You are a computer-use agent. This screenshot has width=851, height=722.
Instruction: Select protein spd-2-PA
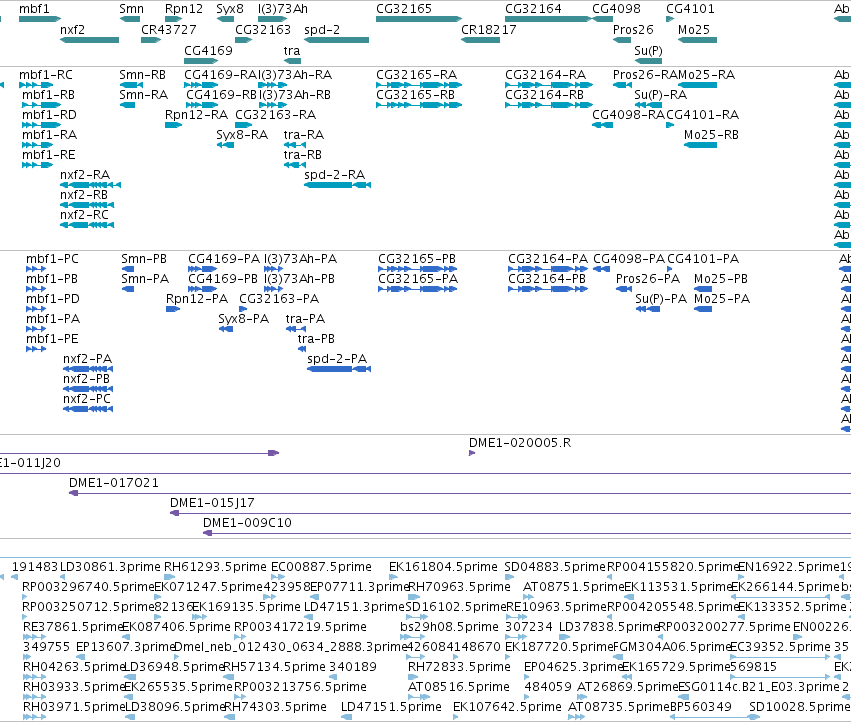click(336, 359)
